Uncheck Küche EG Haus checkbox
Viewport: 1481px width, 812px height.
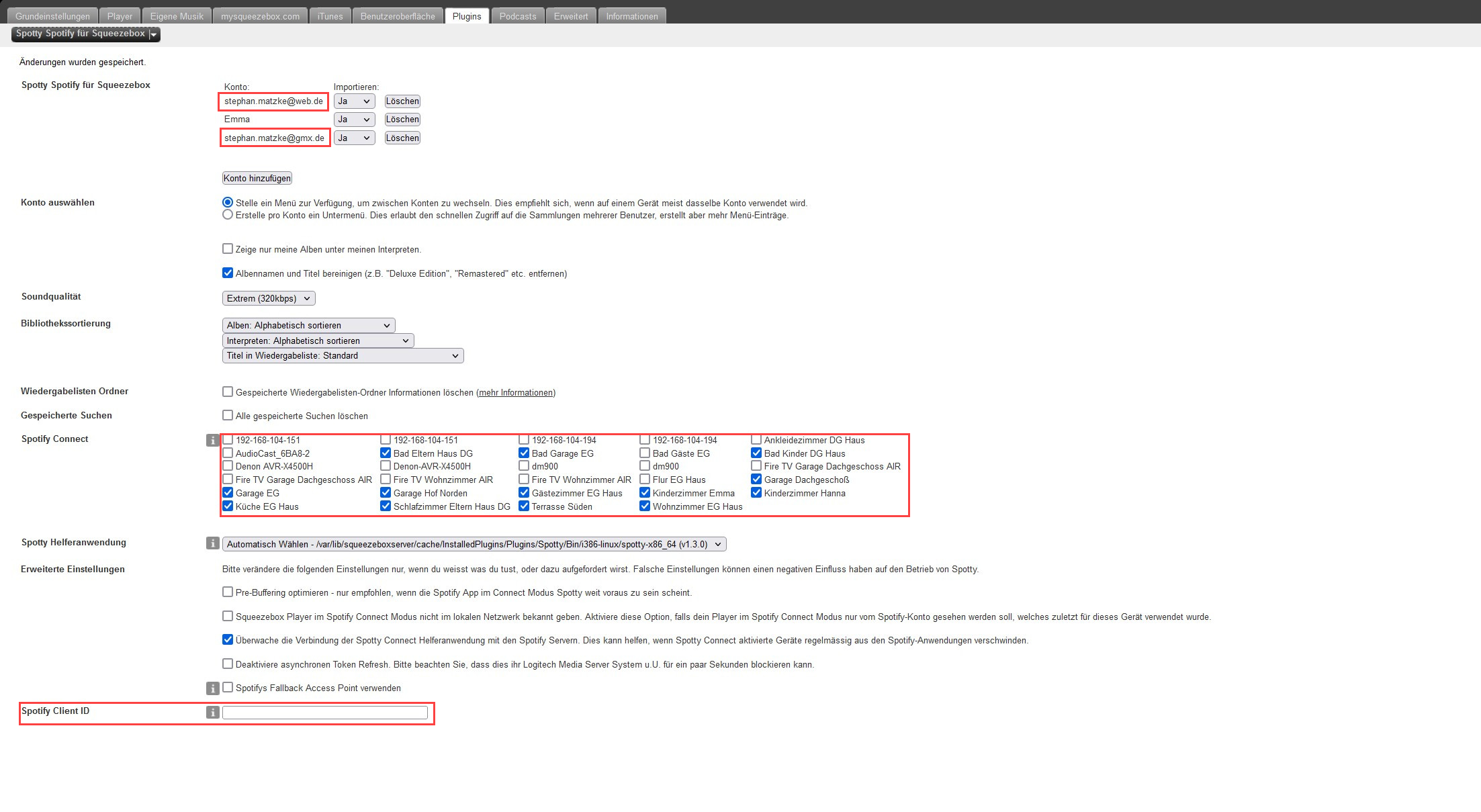pos(228,506)
